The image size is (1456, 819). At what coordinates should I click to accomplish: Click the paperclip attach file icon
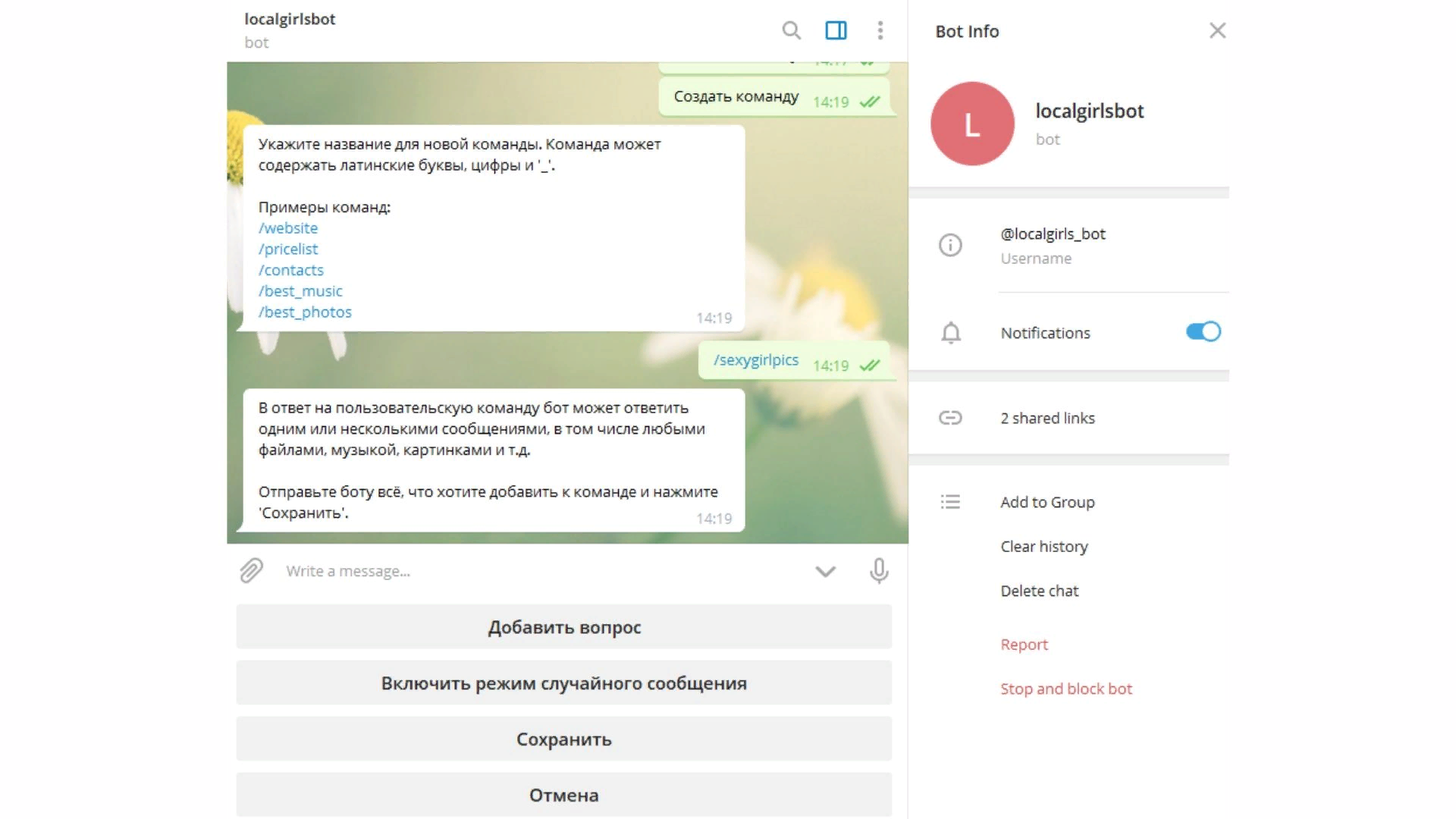[x=251, y=571]
